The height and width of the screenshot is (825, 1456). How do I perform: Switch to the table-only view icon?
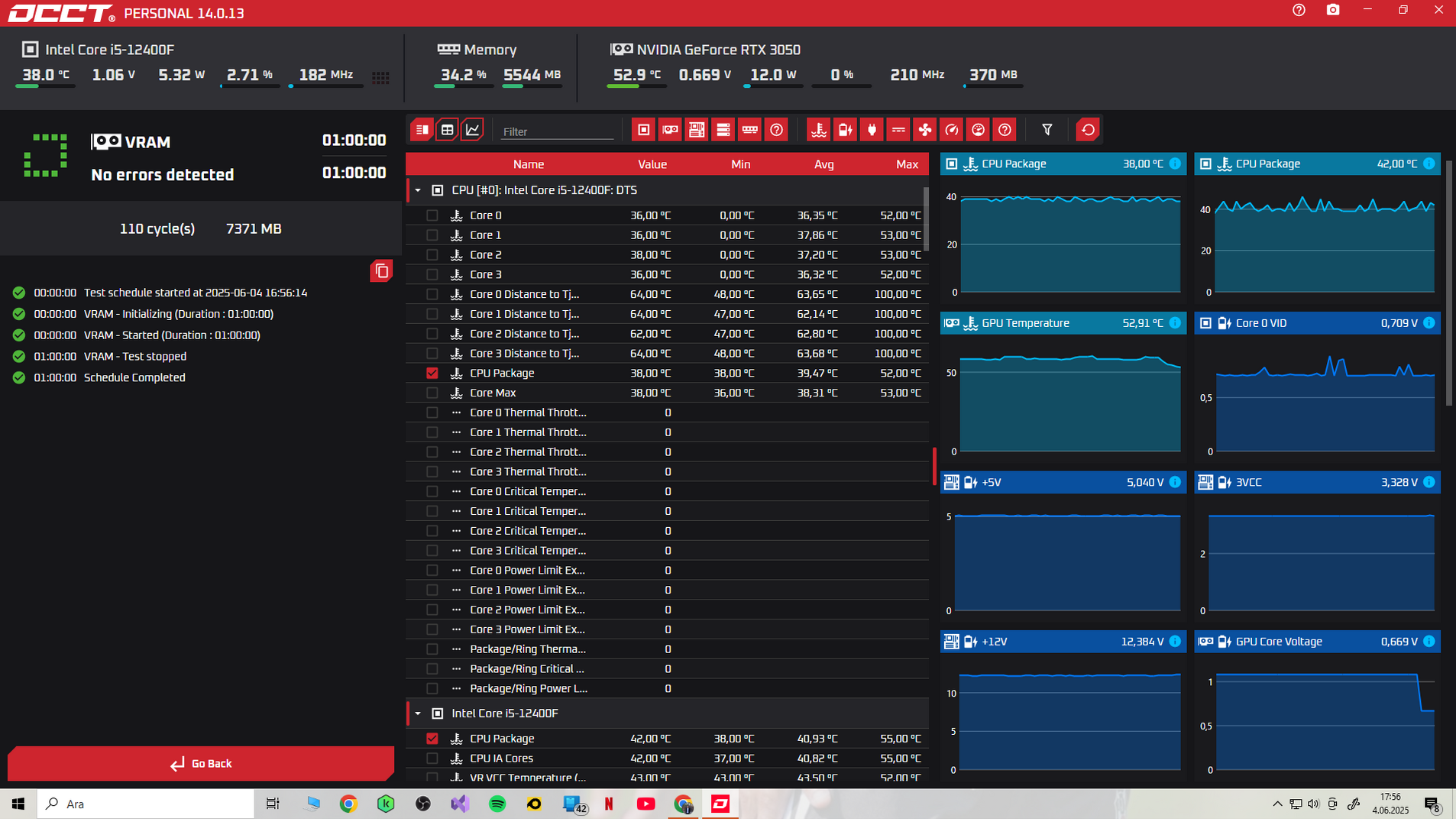click(448, 130)
